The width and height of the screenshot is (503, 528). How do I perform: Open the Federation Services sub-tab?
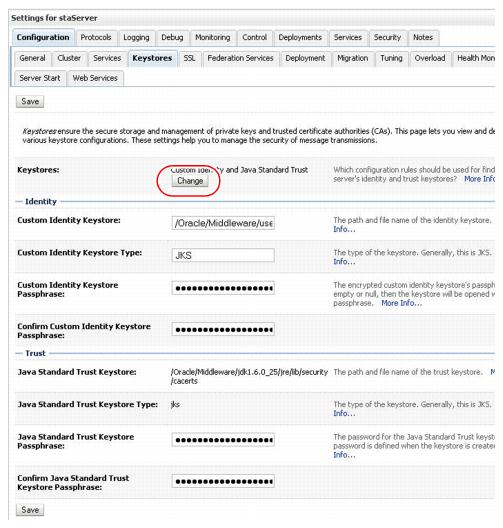[240, 59]
